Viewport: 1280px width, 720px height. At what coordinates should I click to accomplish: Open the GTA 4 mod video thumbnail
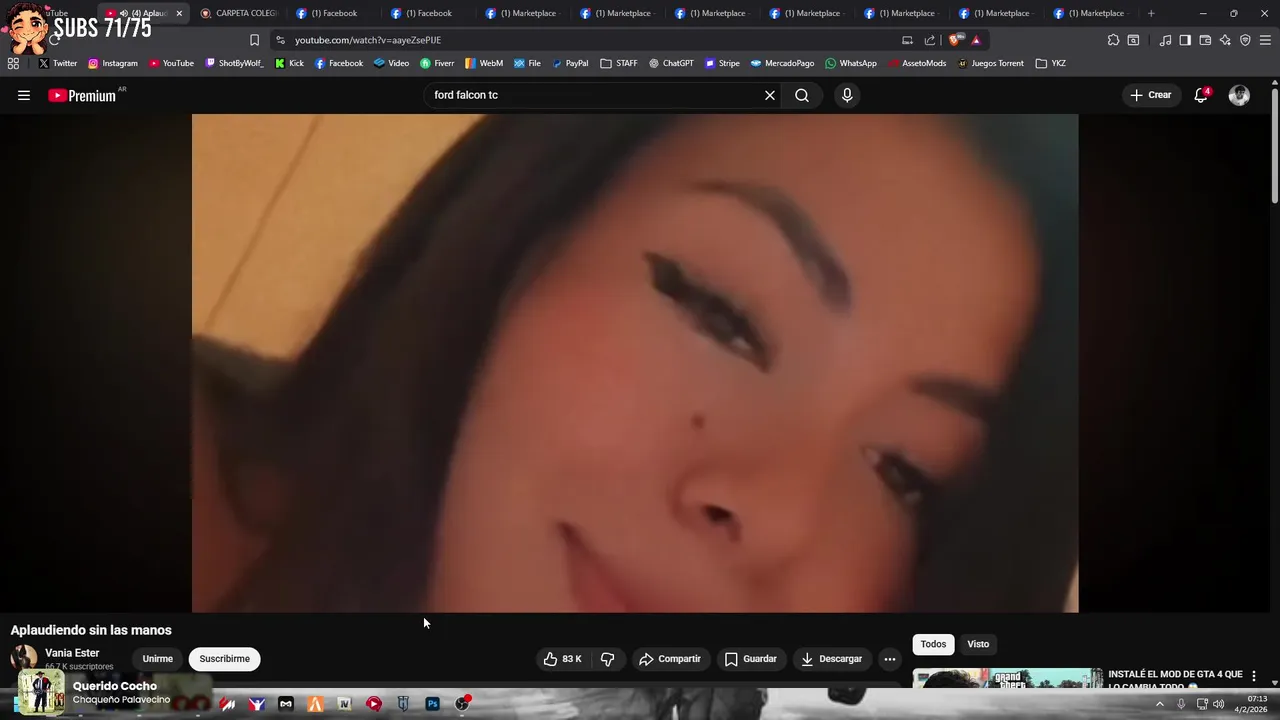pos(1007,678)
